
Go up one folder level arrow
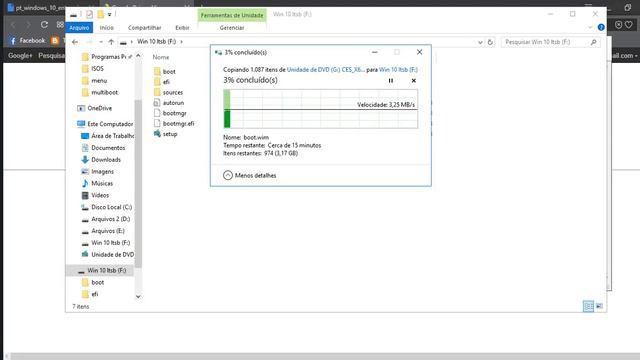tap(111, 42)
